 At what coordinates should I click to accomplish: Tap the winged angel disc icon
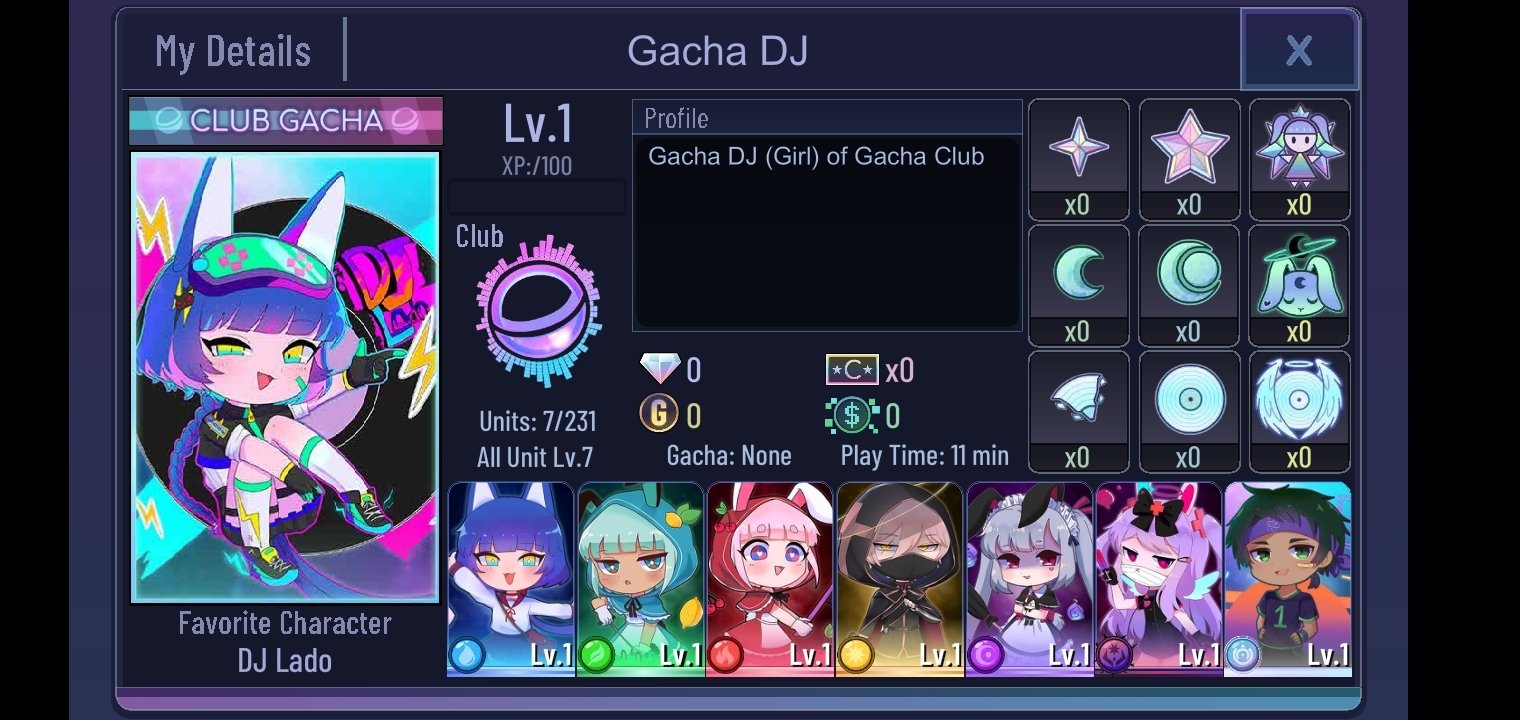click(1299, 399)
